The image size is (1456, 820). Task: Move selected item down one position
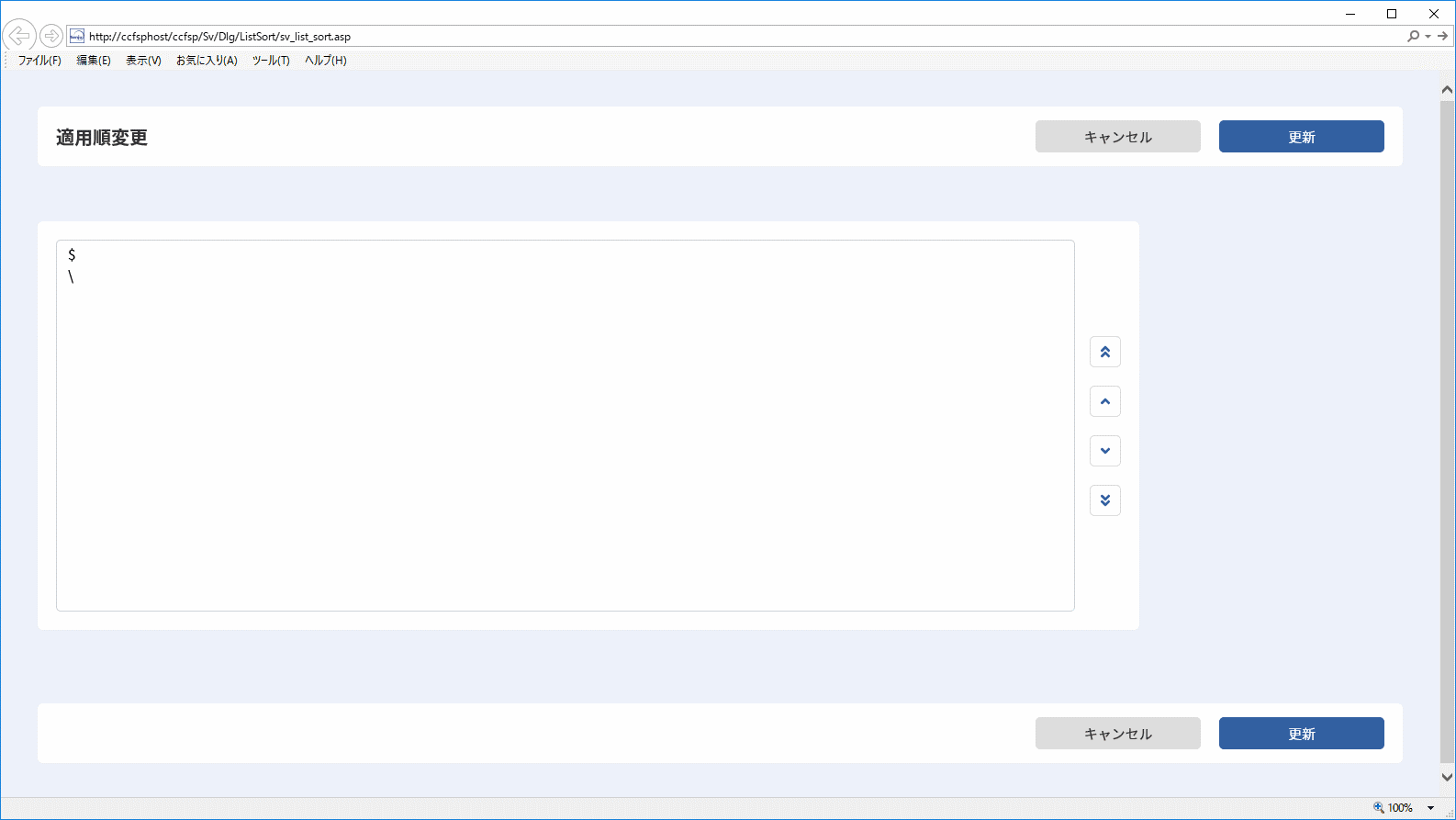point(1105,451)
